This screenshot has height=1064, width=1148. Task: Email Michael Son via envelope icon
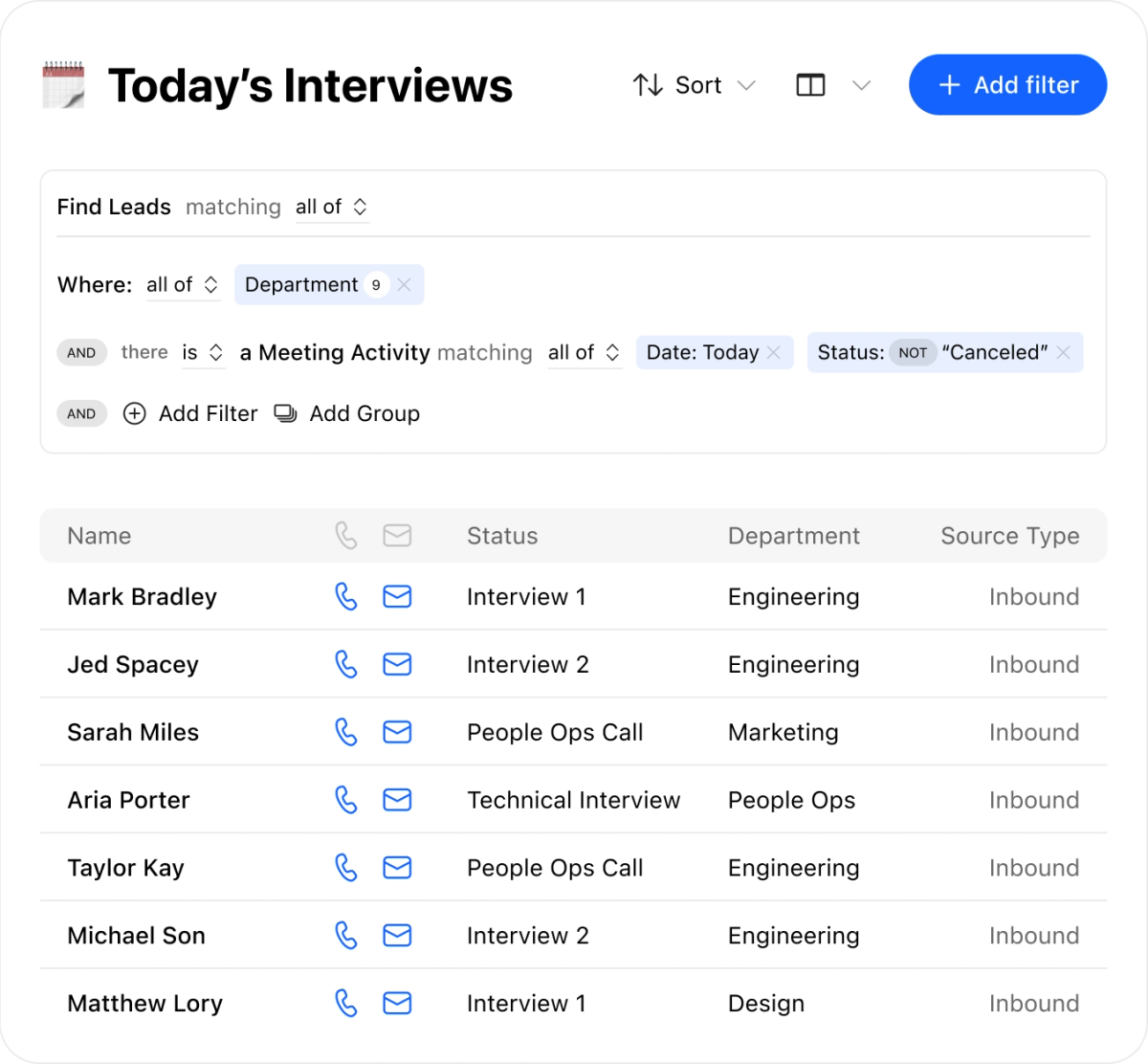click(397, 936)
